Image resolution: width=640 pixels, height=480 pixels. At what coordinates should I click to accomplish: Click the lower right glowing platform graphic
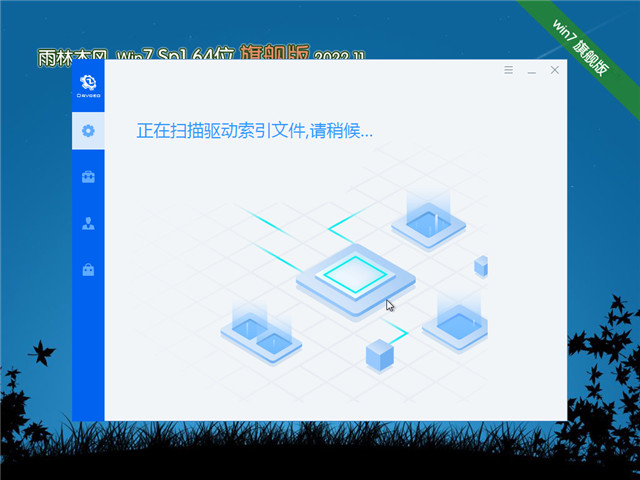pos(460,322)
